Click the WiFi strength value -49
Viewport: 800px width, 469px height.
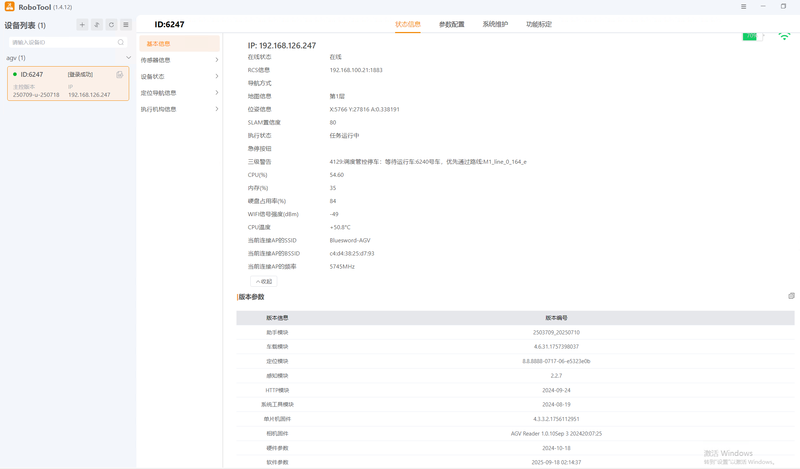click(x=334, y=214)
